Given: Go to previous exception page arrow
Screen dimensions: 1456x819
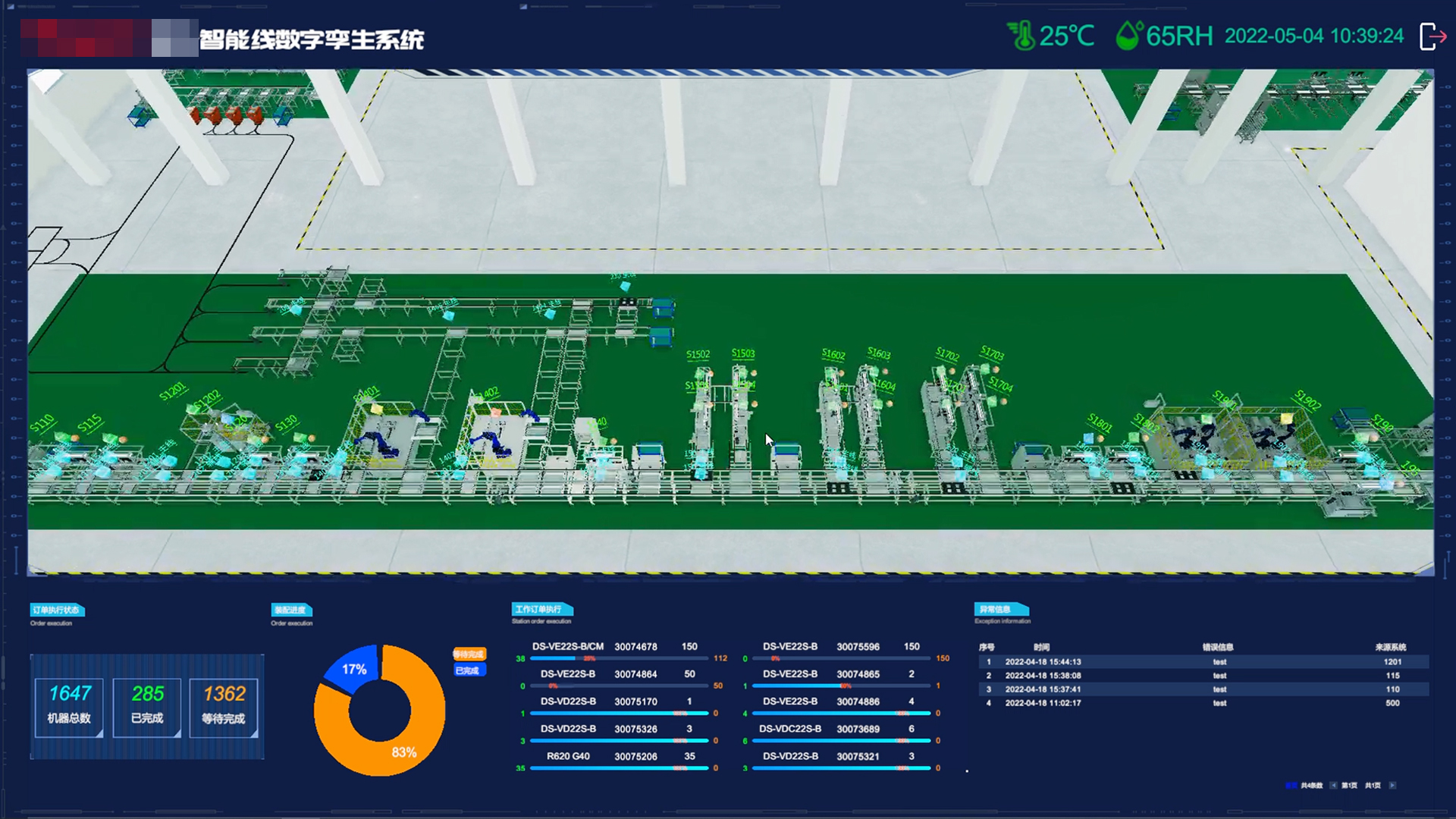Looking at the screenshot, I should pyautogui.click(x=1333, y=786).
